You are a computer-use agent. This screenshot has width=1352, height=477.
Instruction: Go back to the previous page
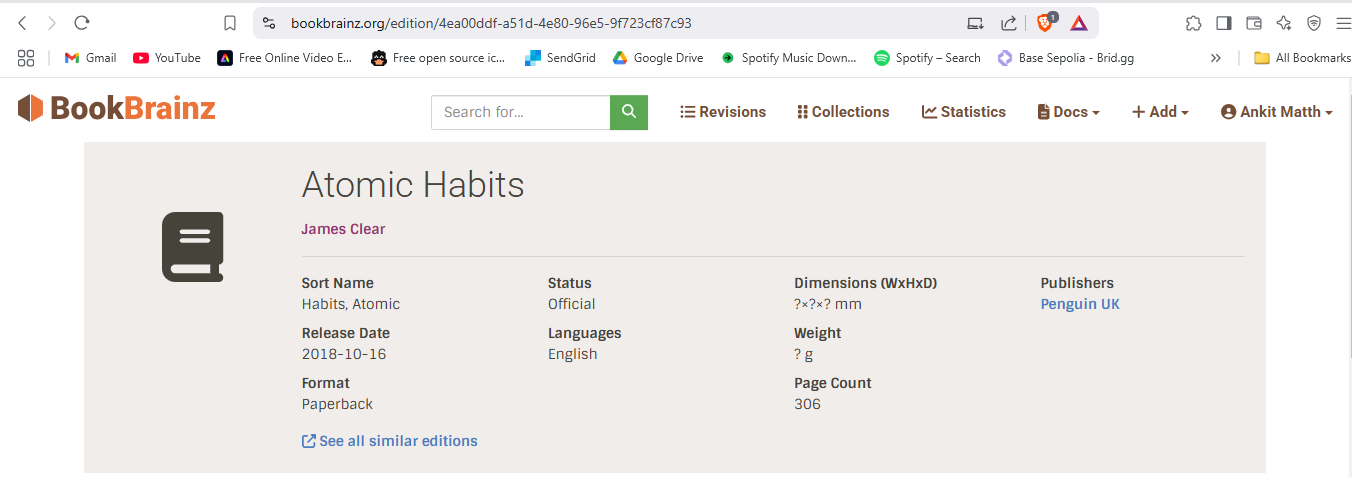[22, 22]
